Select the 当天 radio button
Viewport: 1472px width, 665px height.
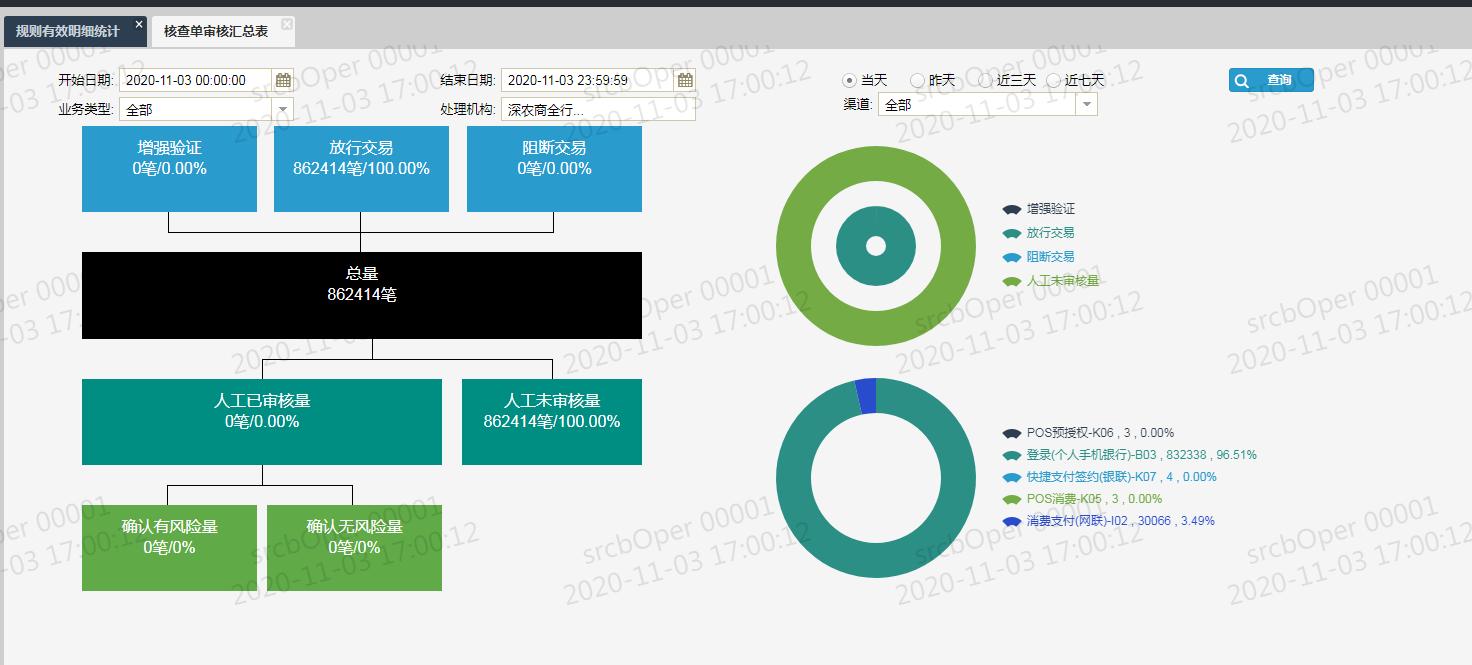tap(848, 80)
